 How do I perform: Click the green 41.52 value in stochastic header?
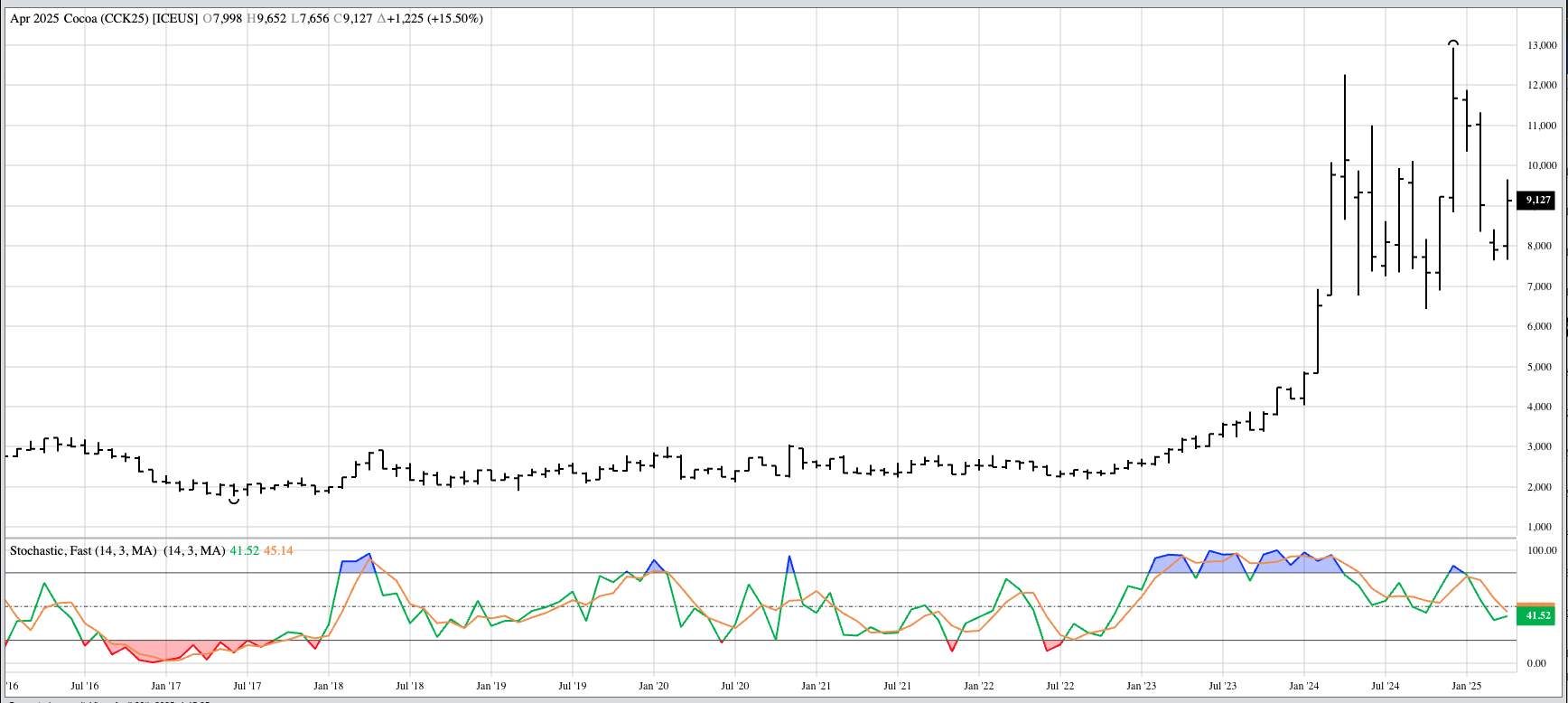(244, 550)
